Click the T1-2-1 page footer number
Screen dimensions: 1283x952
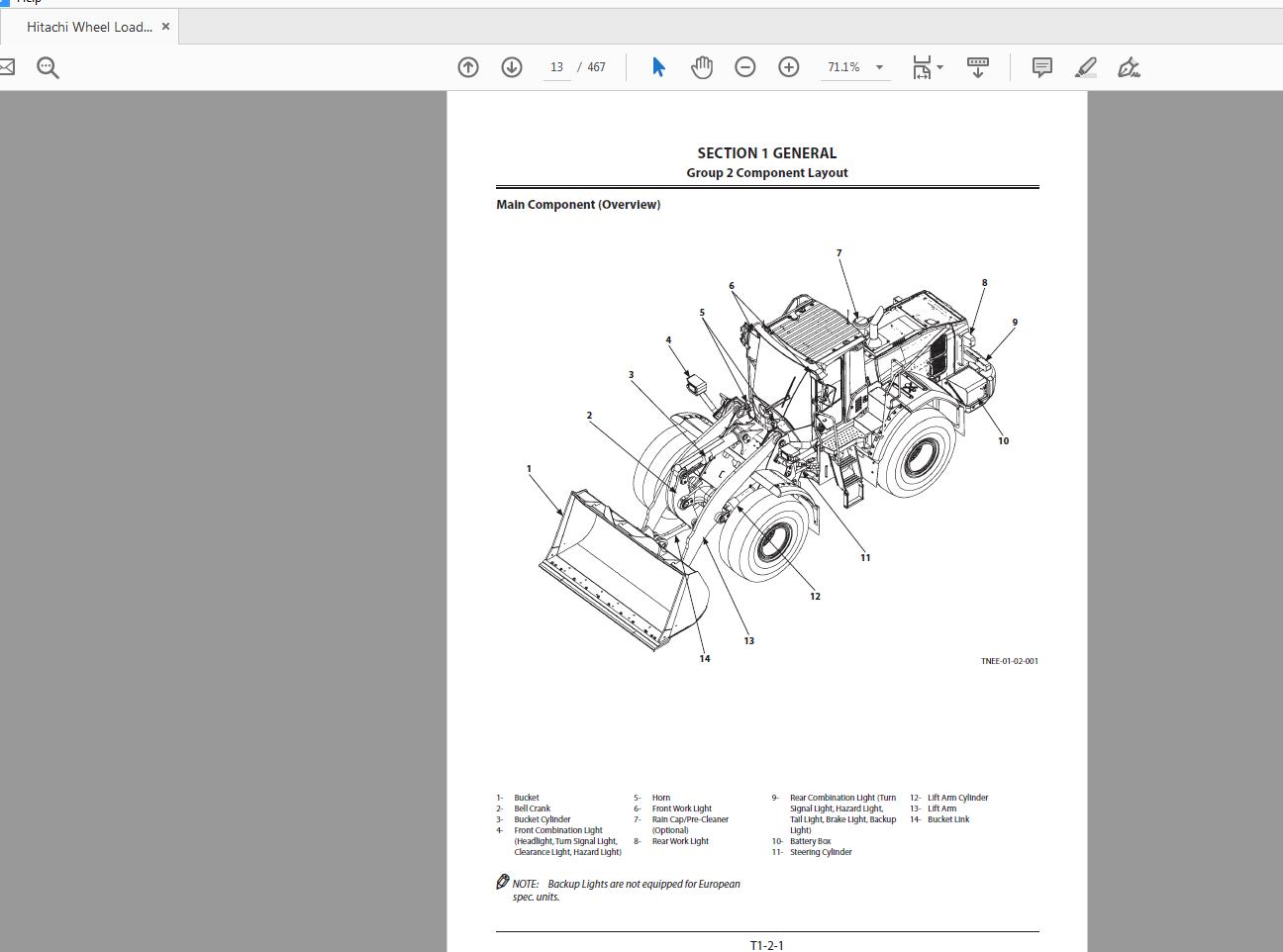pos(767,945)
